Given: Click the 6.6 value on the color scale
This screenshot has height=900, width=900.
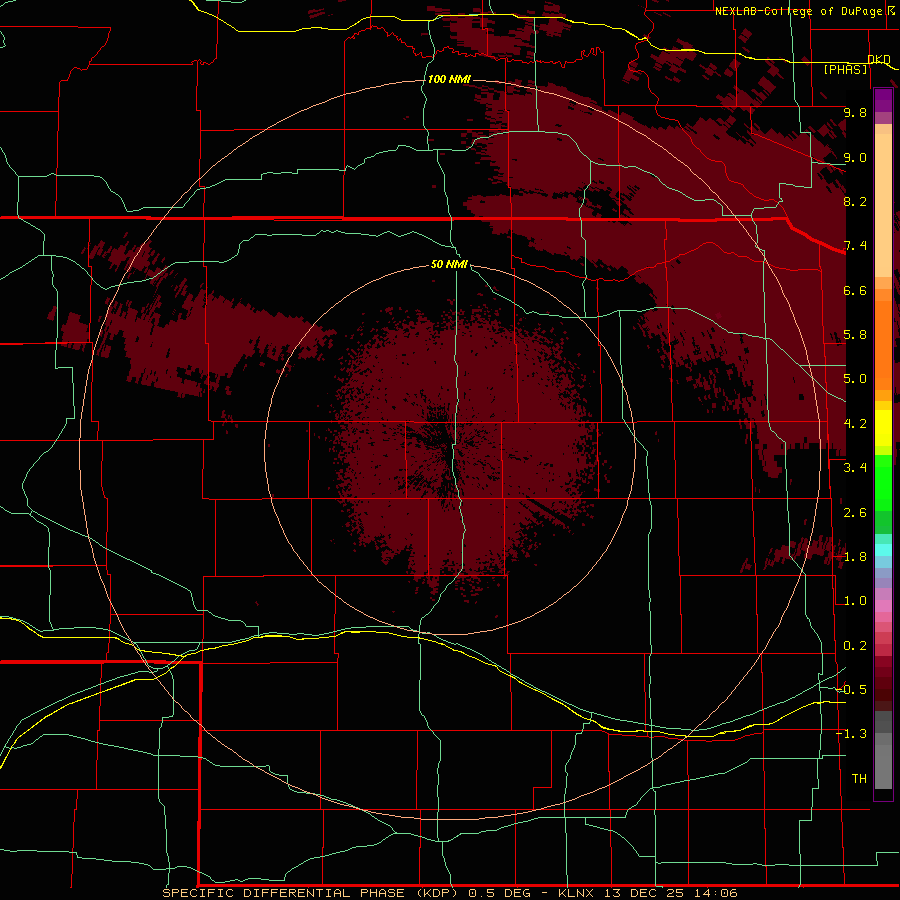Looking at the screenshot, I should point(855,290).
